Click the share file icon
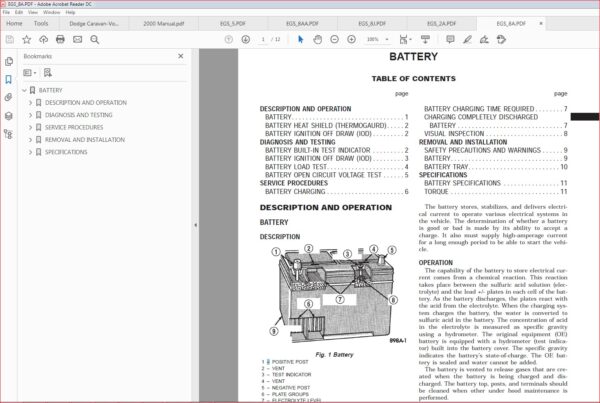 [x=501, y=39]
